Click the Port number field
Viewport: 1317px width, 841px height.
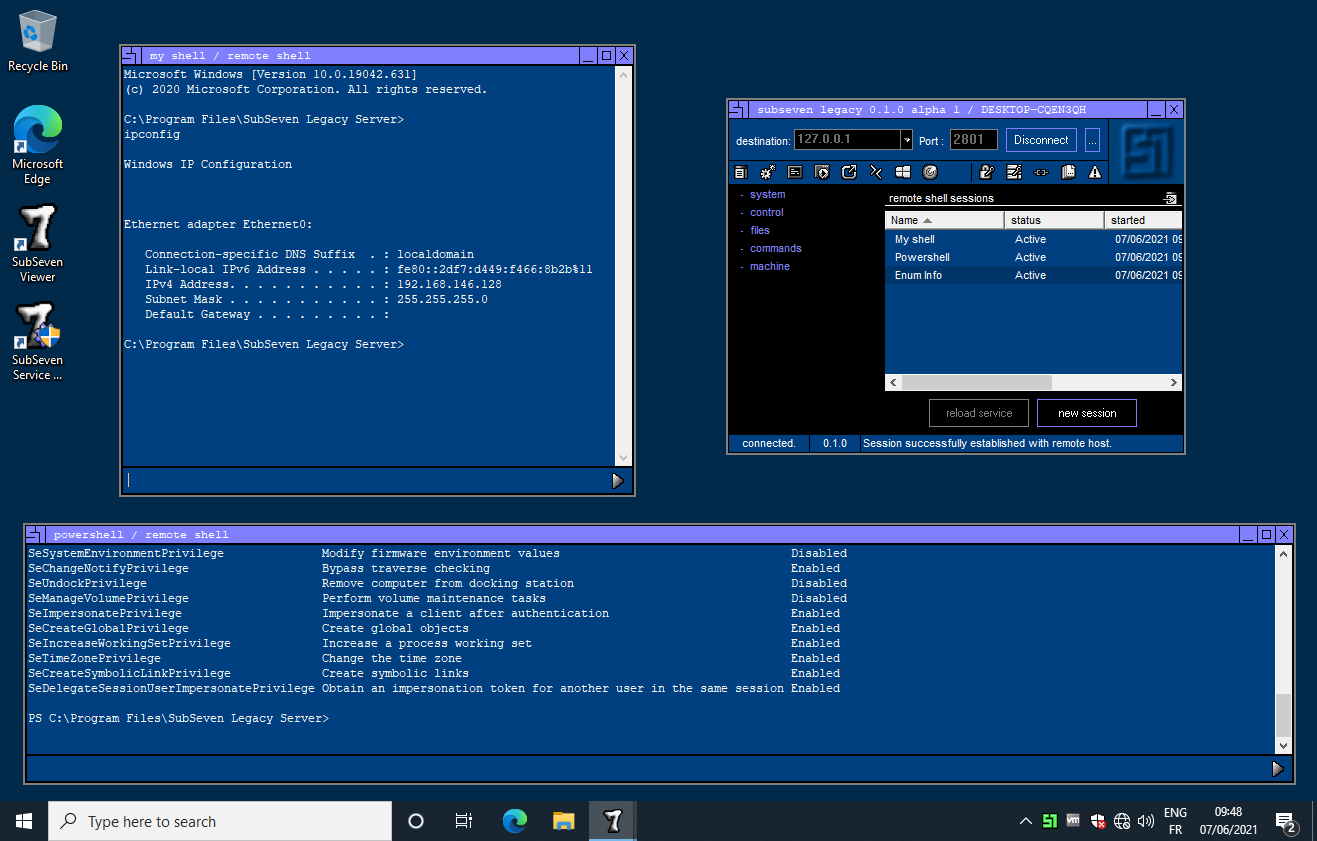click(x=973, y=140)
